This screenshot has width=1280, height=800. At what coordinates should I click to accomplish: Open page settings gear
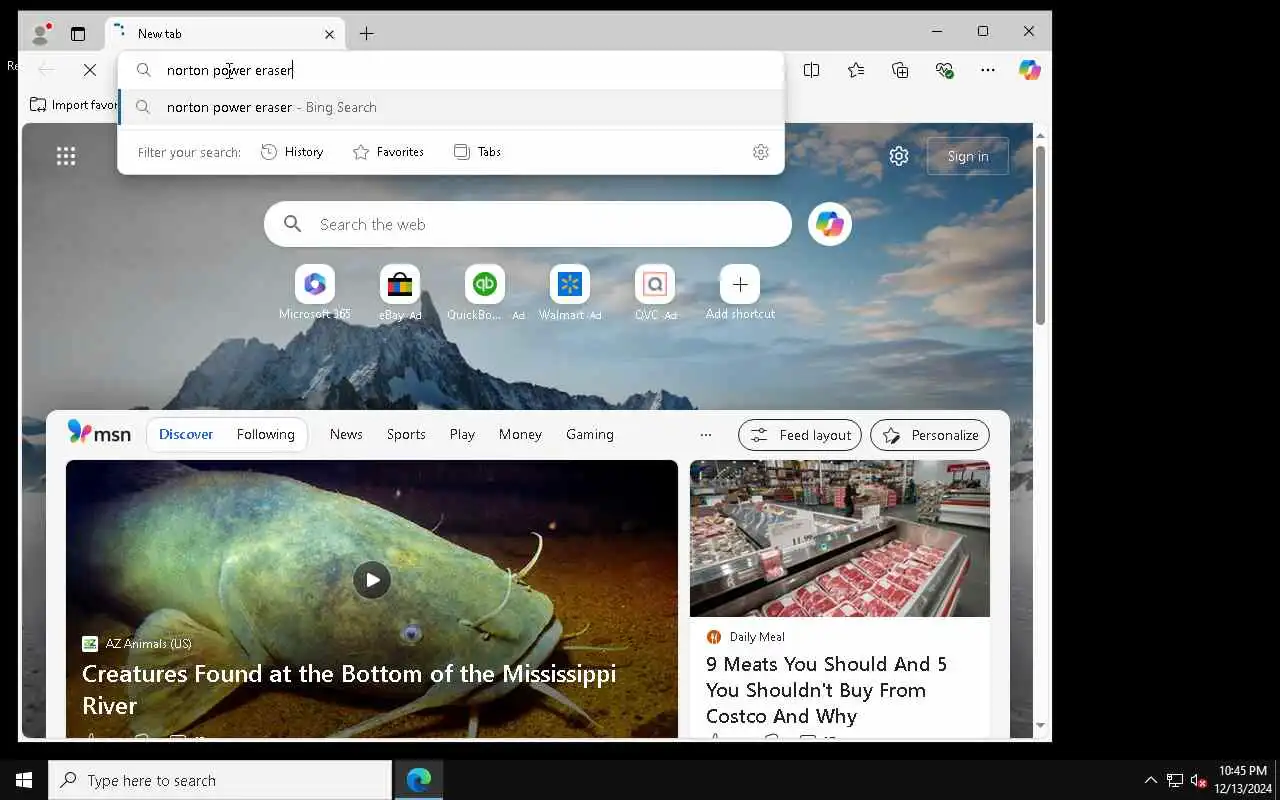pyautogui.click(x=899, y=156)
